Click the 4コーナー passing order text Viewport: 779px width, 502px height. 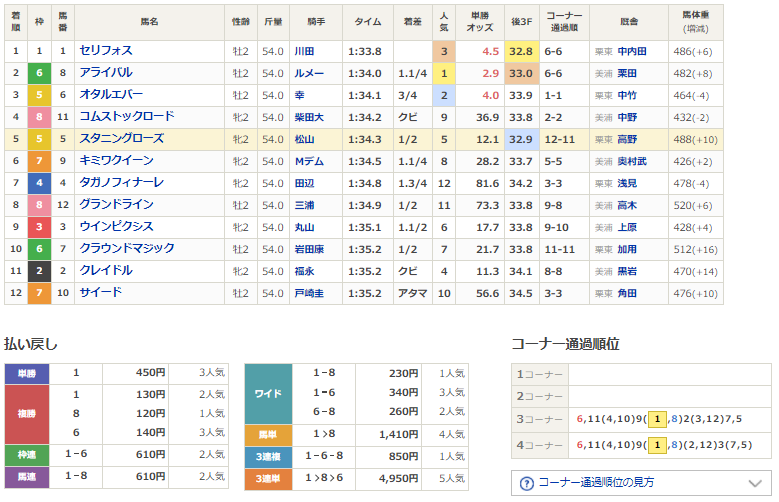pyautogui.click(x=664, y=445)
